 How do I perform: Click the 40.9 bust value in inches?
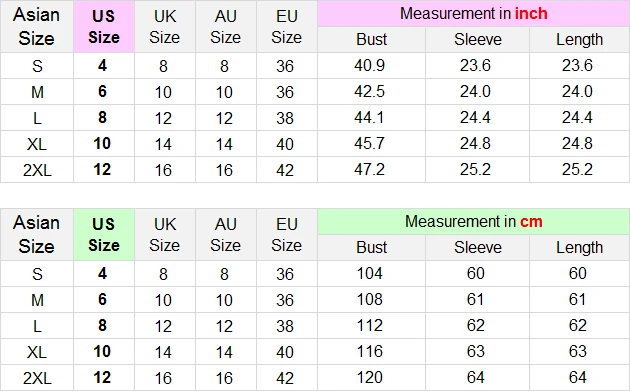point(369,65)
